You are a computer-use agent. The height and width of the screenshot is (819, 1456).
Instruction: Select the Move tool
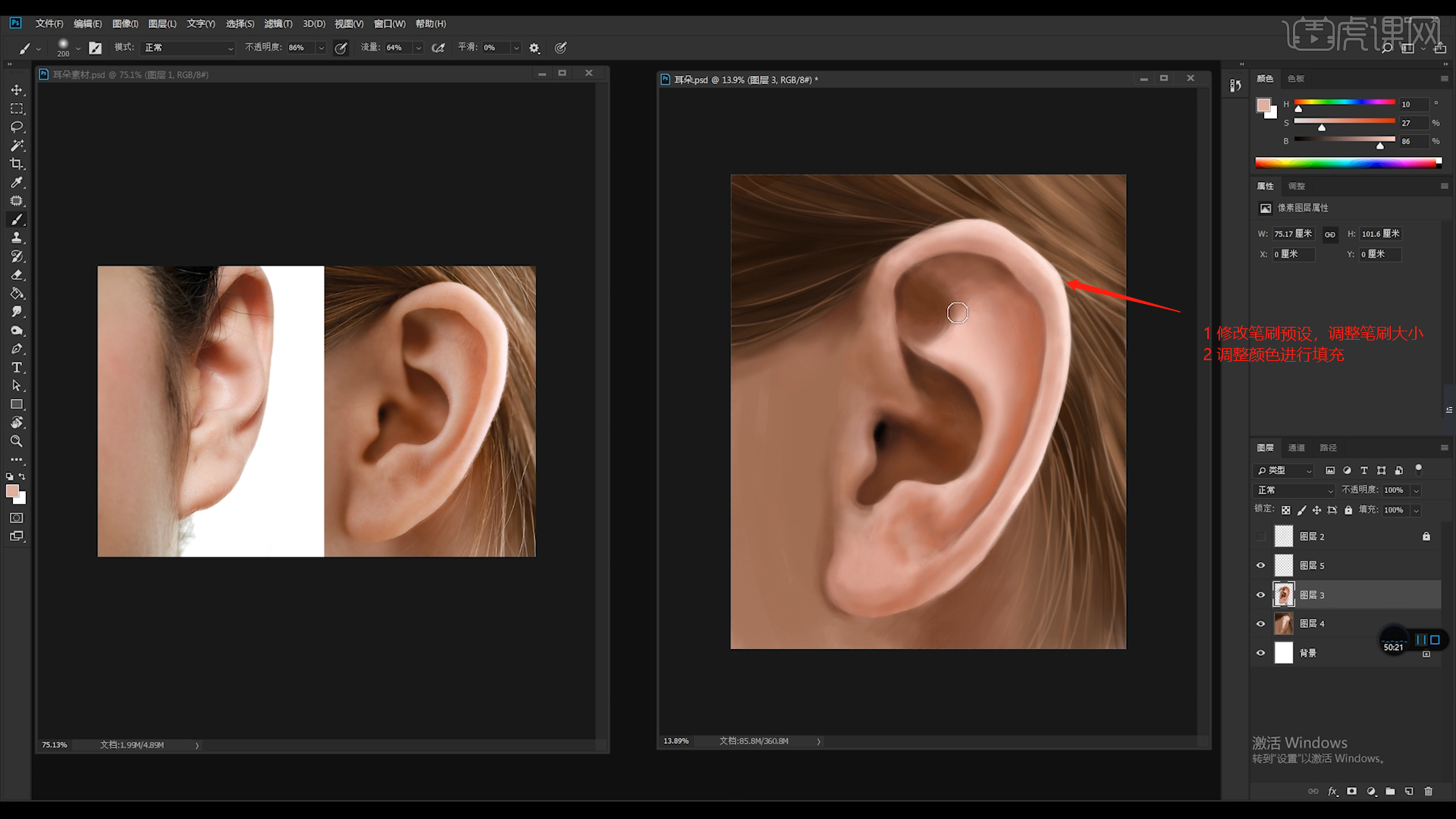coord(17,90)
